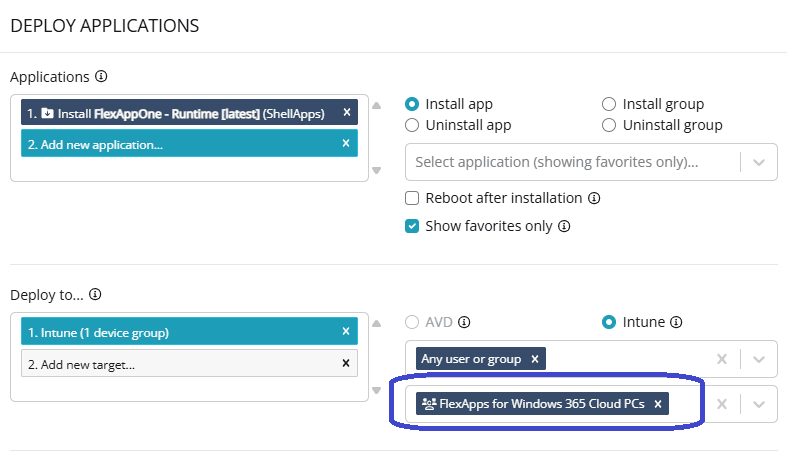Screen dimensions: 787x459
Task: Click info icon beside Deploy to label
Action: [95, 295]
